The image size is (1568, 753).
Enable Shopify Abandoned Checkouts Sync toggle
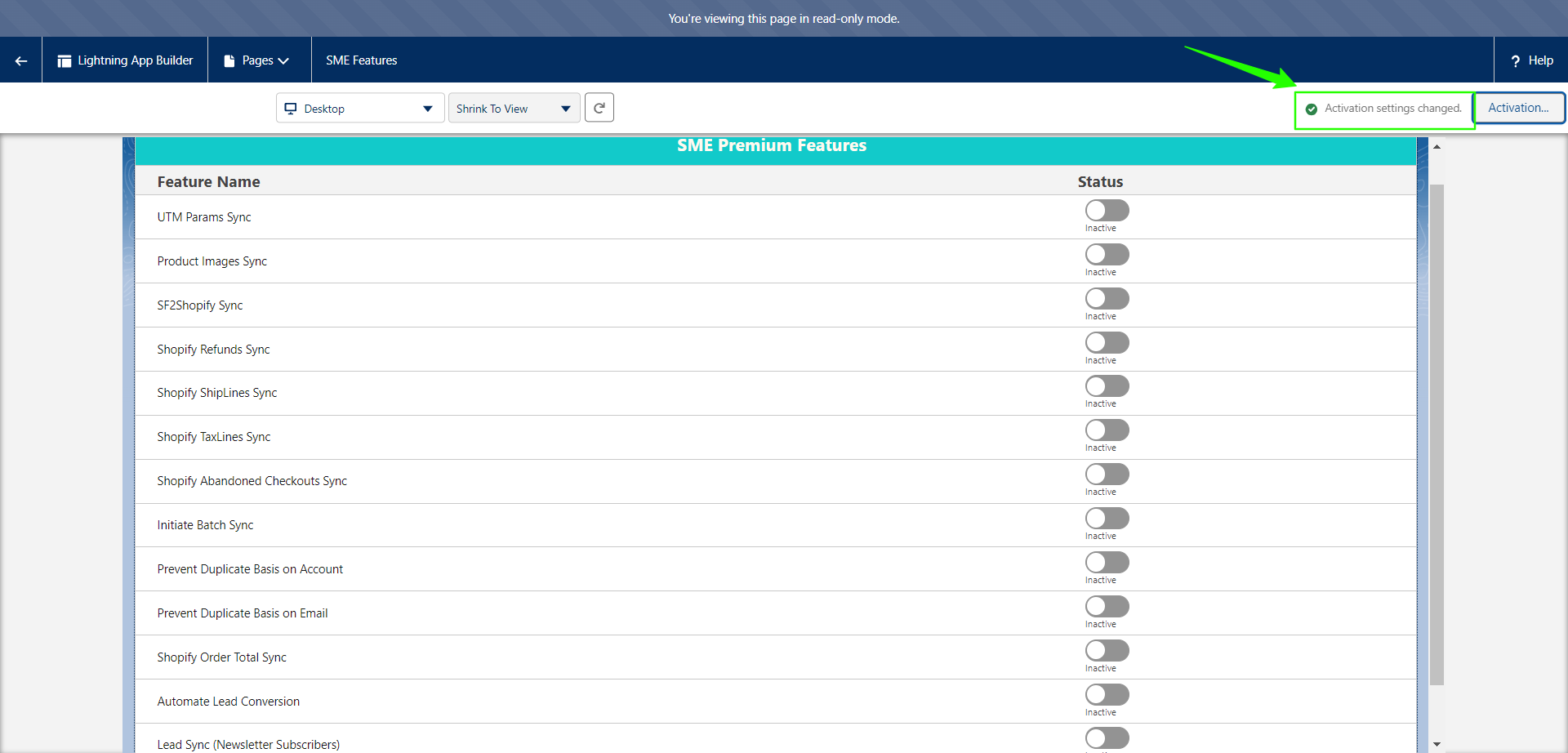1107,475
